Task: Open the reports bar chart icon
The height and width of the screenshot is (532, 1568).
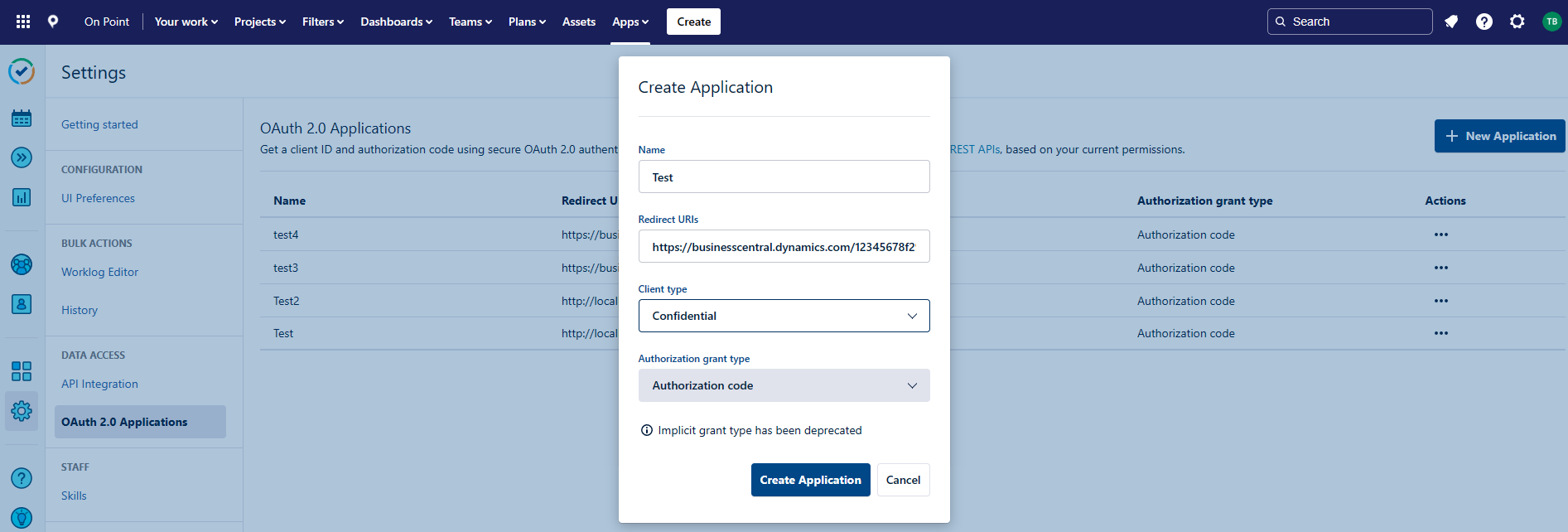Action: [22, 197]
